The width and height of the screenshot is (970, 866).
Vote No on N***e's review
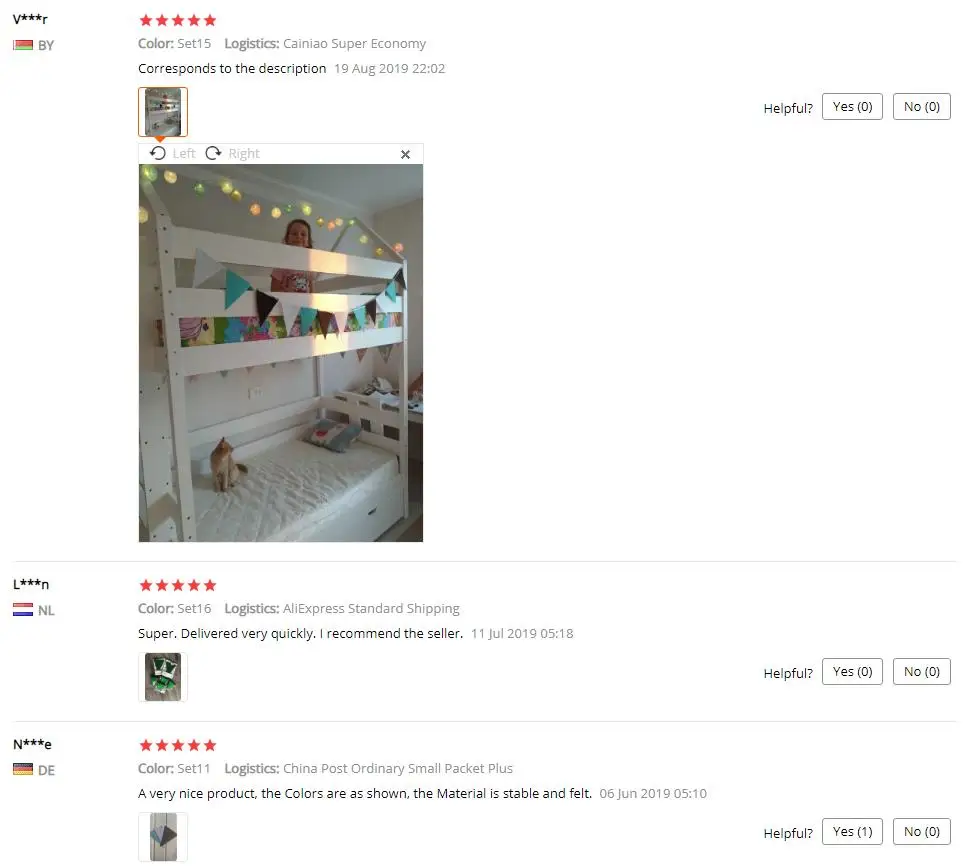(x=921, y=831)
